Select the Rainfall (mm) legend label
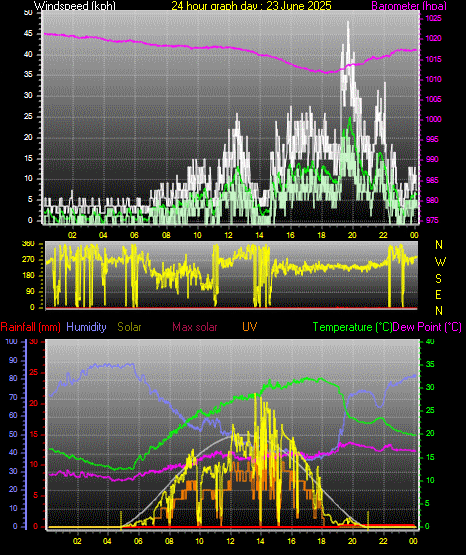Viewport: 466px width, 555px height. (30, 327)
